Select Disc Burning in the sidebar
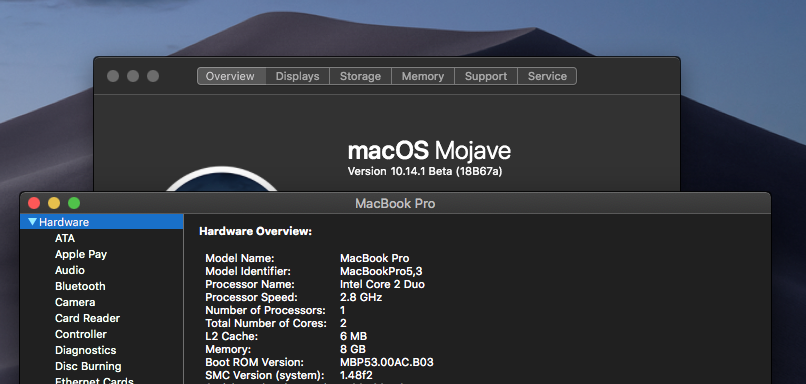The height and width of the screenshot is (384, 806). pyautogui.click(x=88, y=366)
